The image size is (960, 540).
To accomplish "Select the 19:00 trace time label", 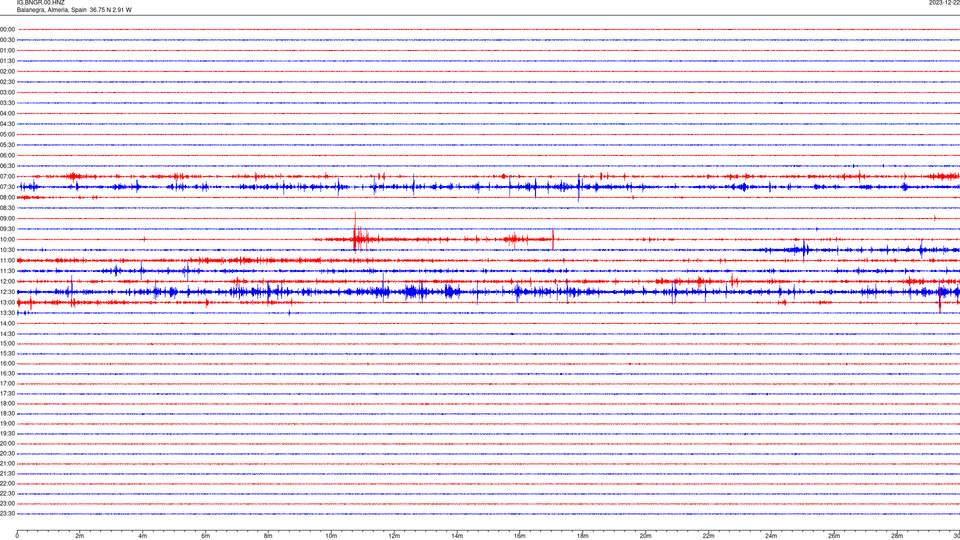I will 7,424.
